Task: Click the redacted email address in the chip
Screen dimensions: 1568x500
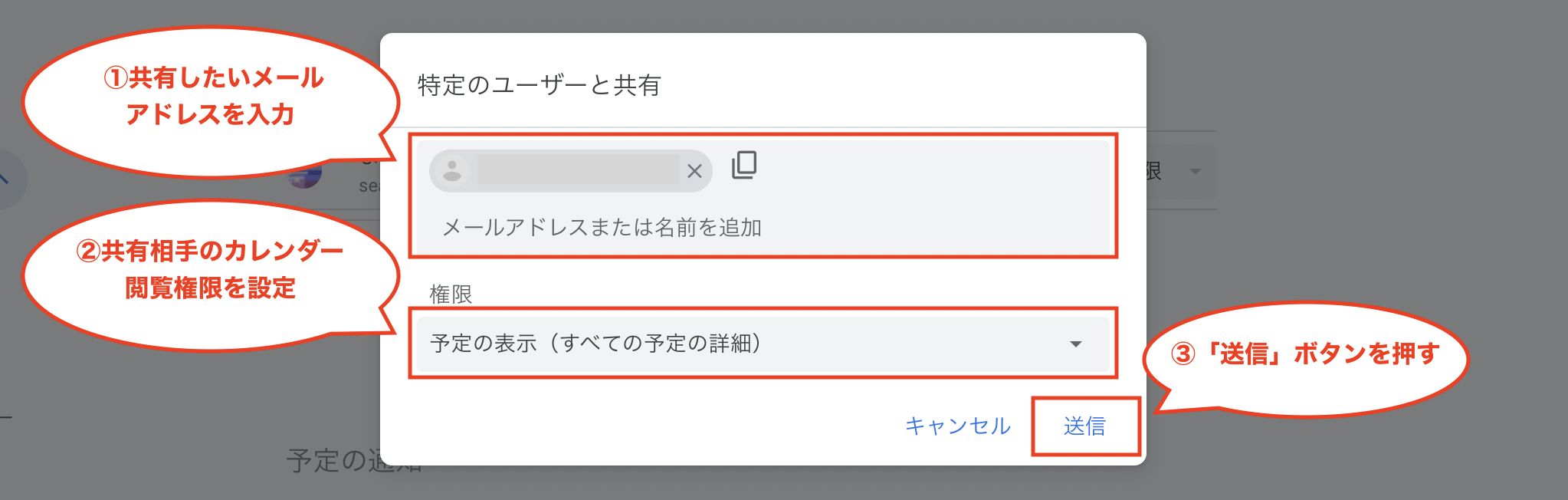Action: click(578, 170)
